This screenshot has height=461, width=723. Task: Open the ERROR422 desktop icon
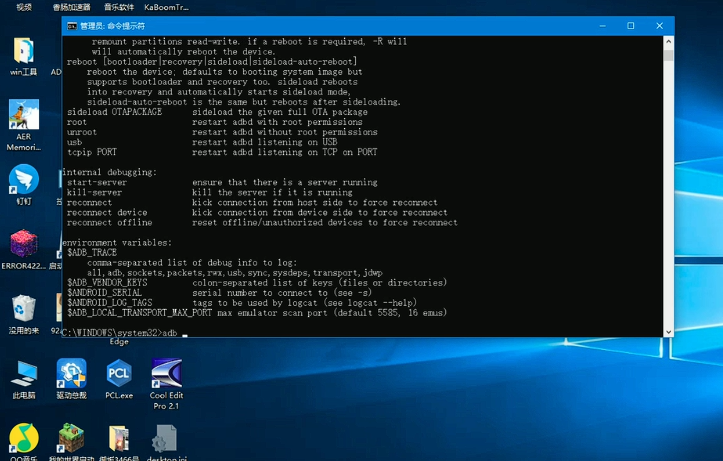24,243
